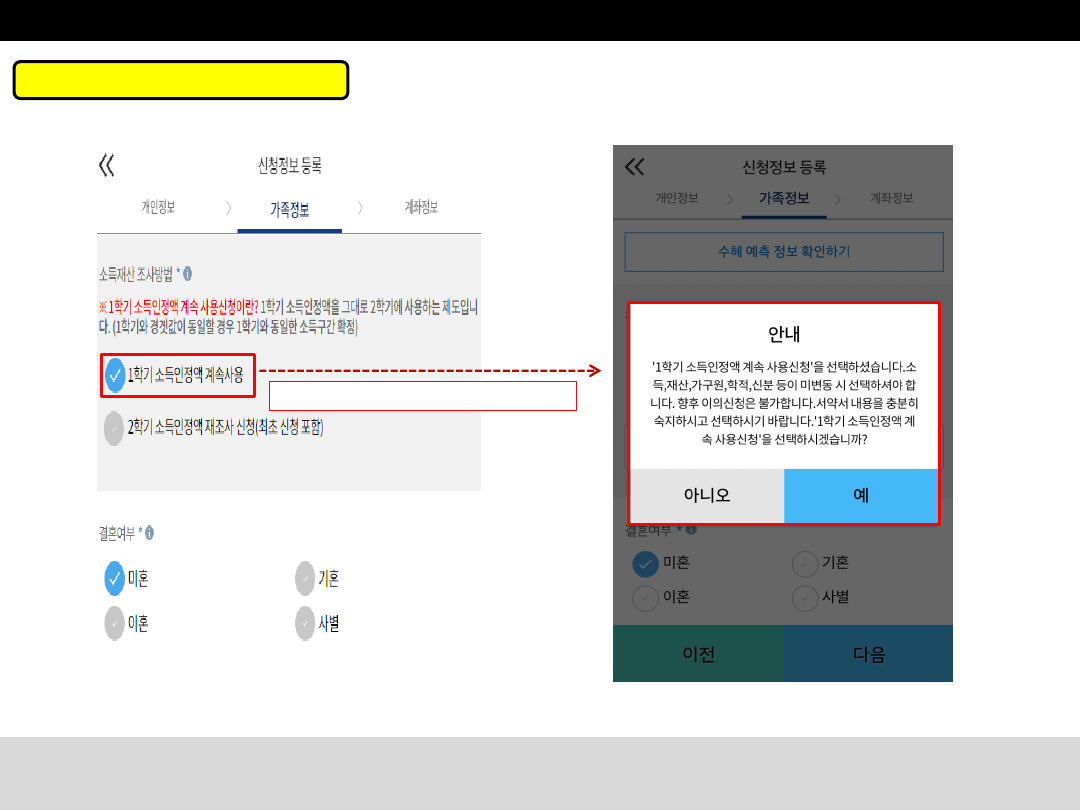Choose 사별 in left marital status
1080x810 pixels.
[x=305, y=623]
